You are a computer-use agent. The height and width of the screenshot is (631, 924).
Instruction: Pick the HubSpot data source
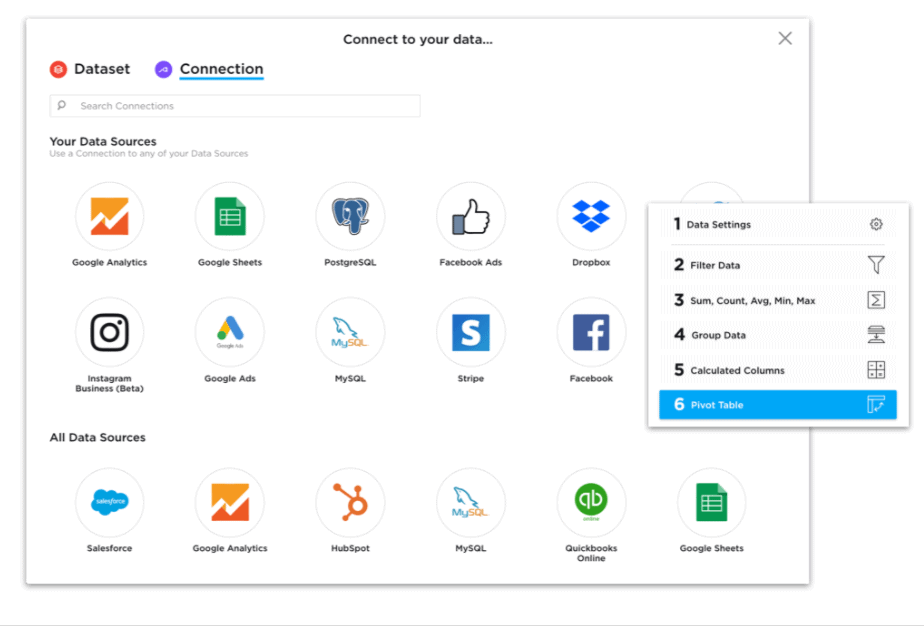(350, 503)
